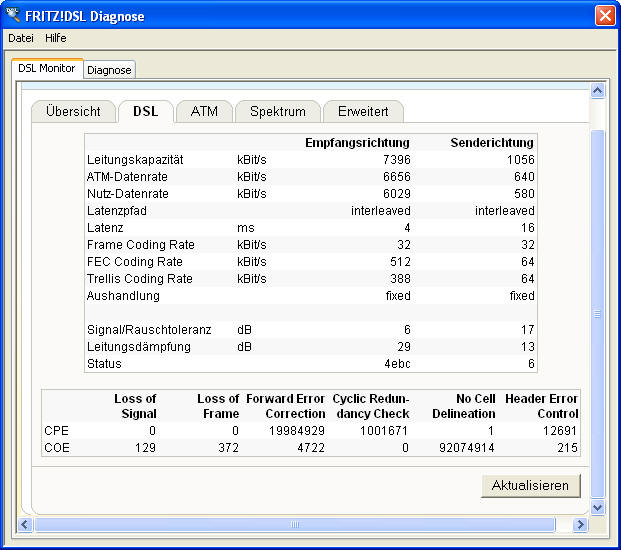Click the Header Error Control header
Viewport: 621px width, 550px height.
[542, 406]
